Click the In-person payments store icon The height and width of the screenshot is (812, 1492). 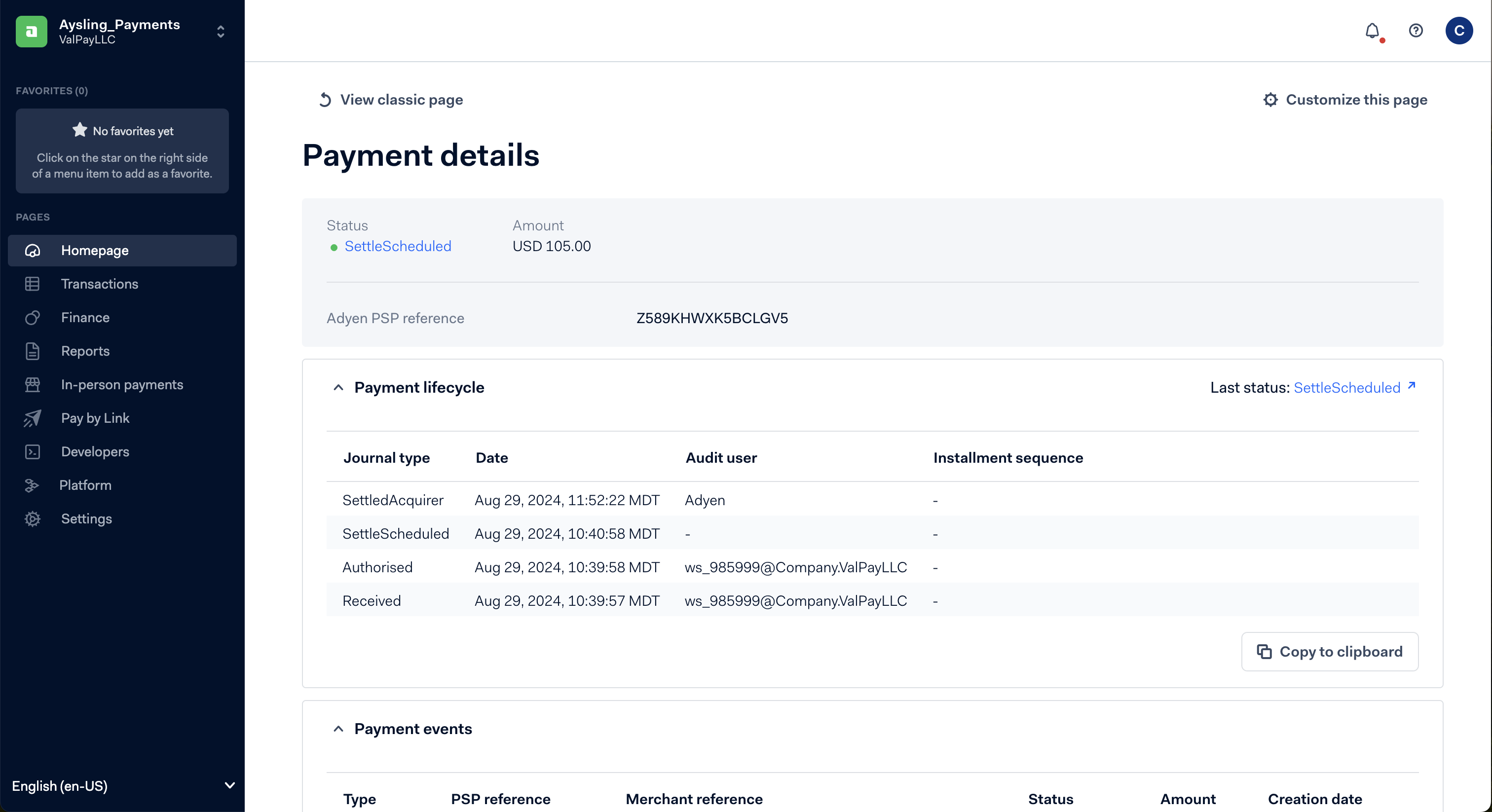pos(33,385)
